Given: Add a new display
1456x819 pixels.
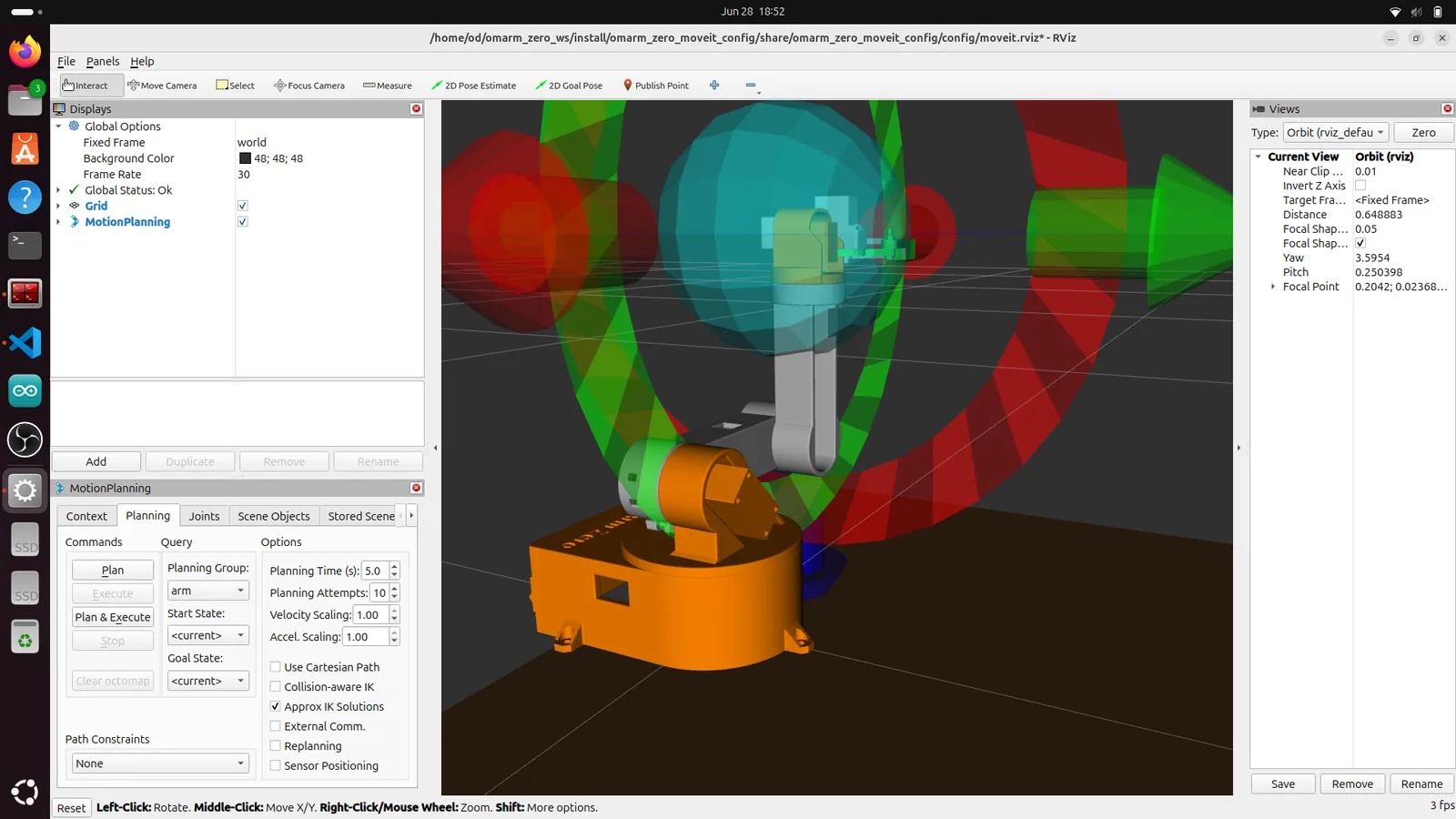Looking at the screenshot, I should tap(96, 461).
